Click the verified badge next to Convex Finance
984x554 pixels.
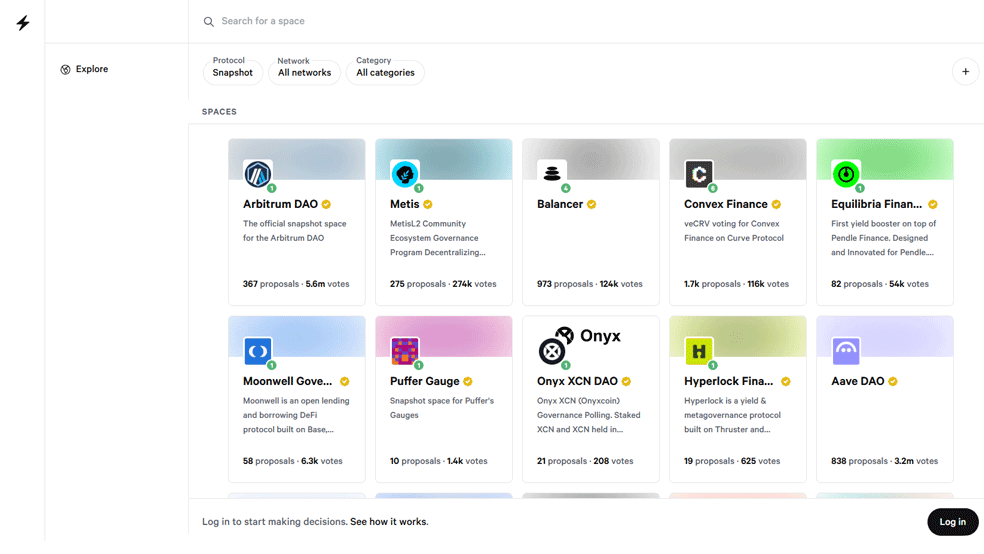coord(776,205)
